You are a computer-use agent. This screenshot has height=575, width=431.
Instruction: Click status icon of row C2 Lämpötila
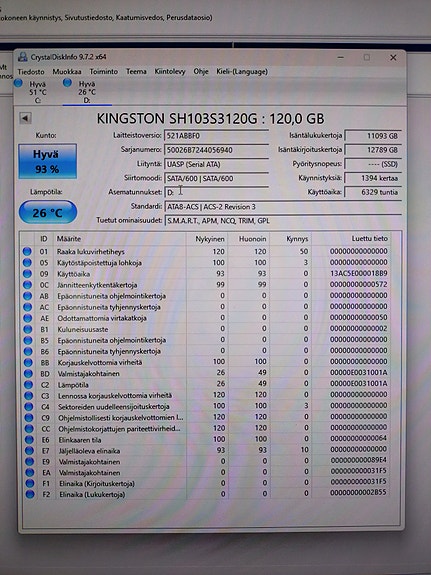click(x=29, y=385)
